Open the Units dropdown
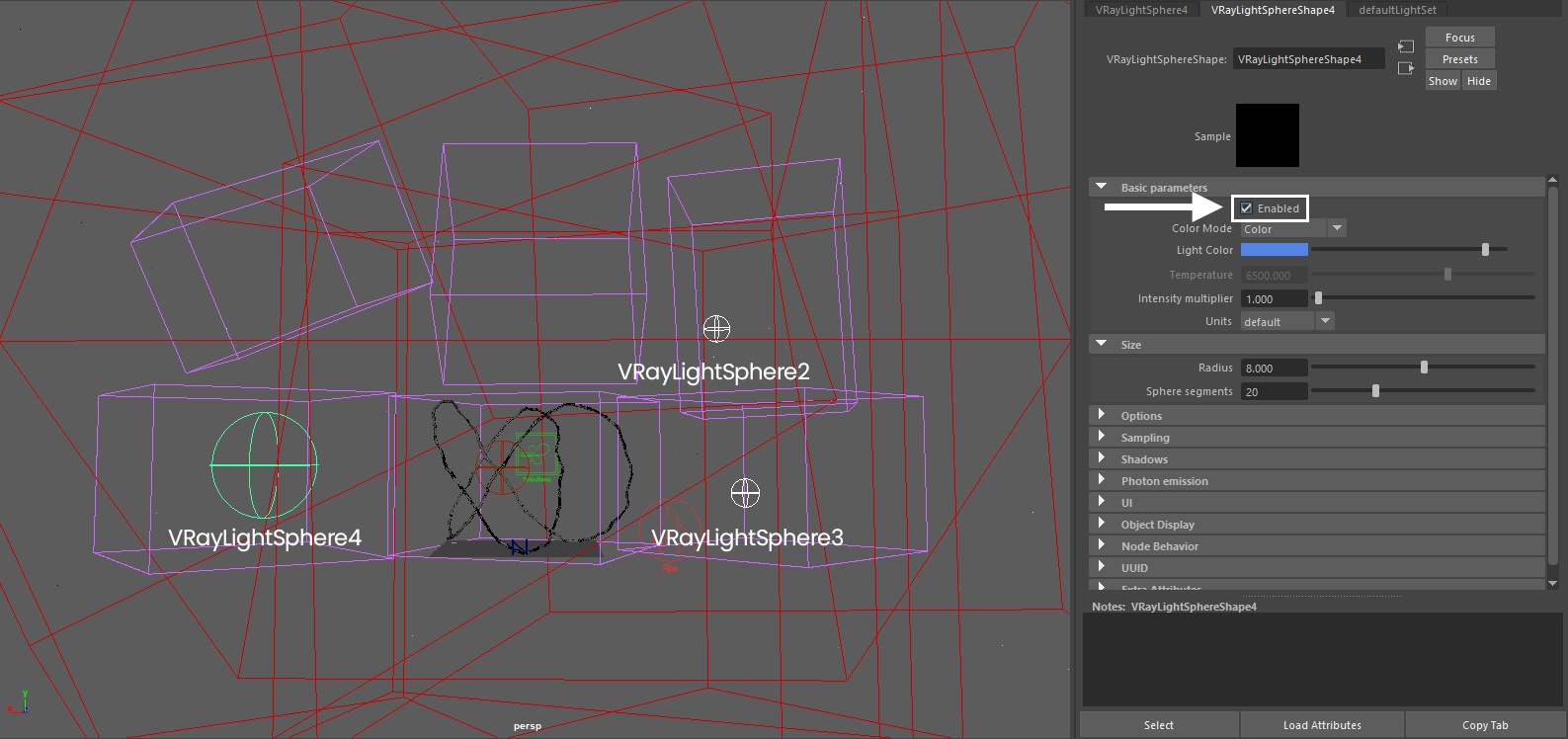Viewport: 1568px width, 739px height. coord(1287,322)
